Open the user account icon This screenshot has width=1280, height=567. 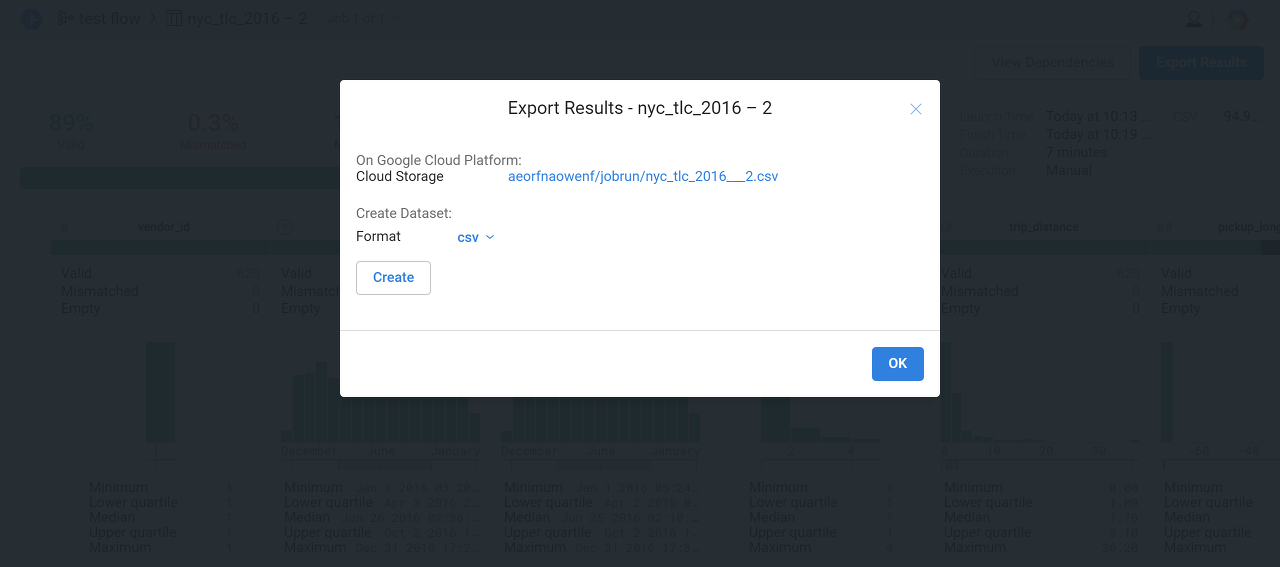1193,19
